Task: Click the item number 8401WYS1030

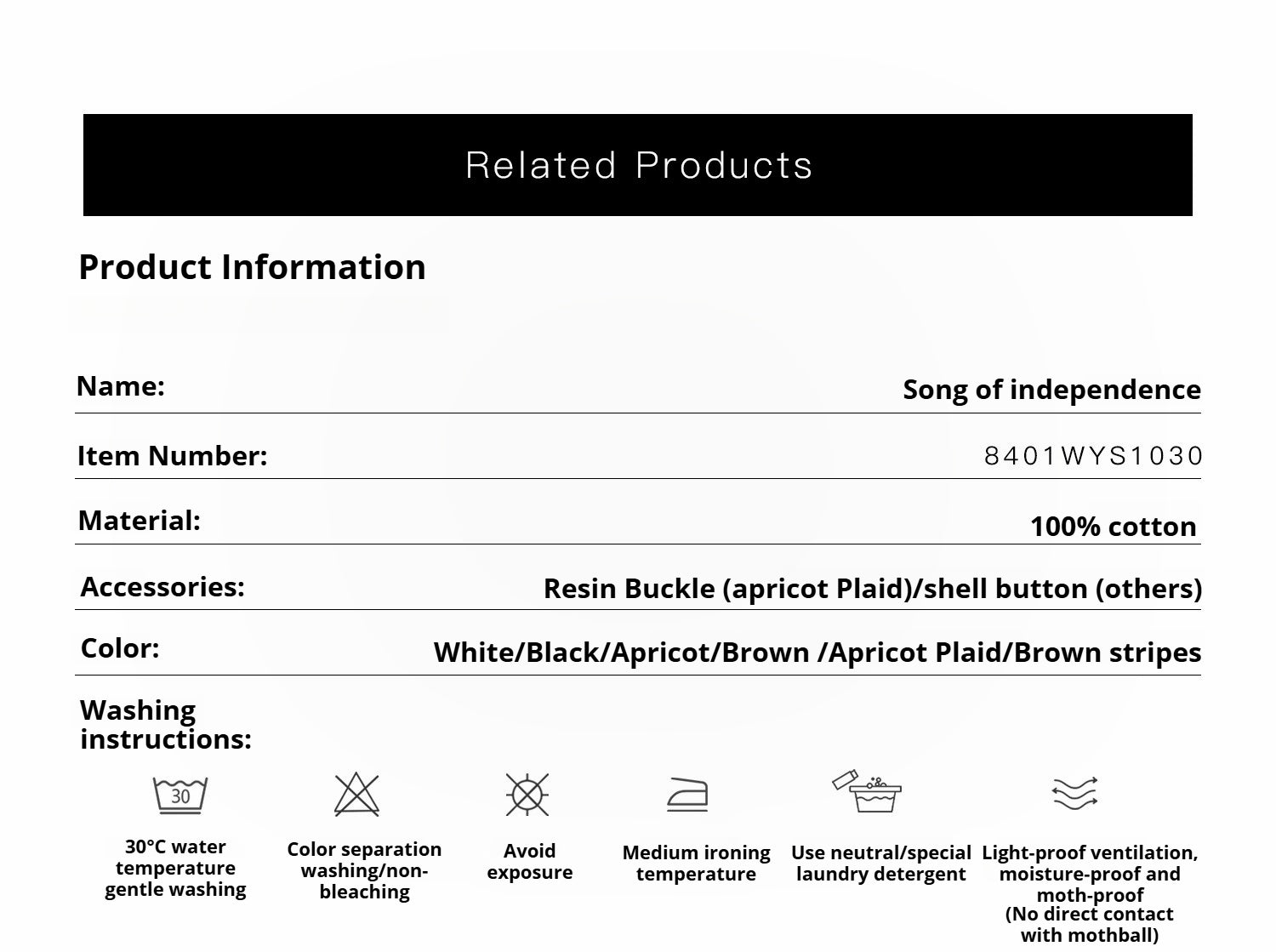Action: [1093, 456]
